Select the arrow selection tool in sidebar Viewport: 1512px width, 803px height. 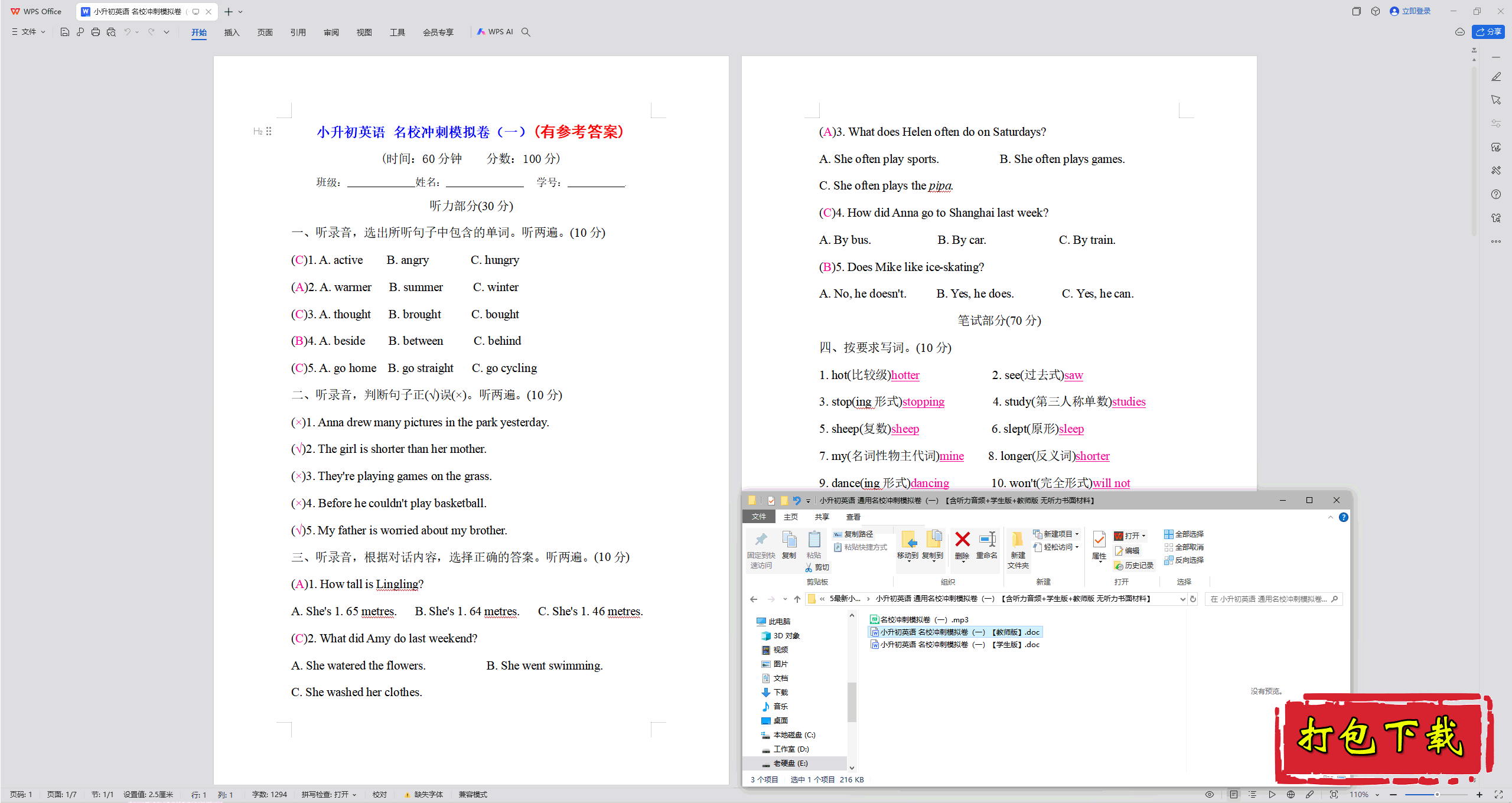1496,100
